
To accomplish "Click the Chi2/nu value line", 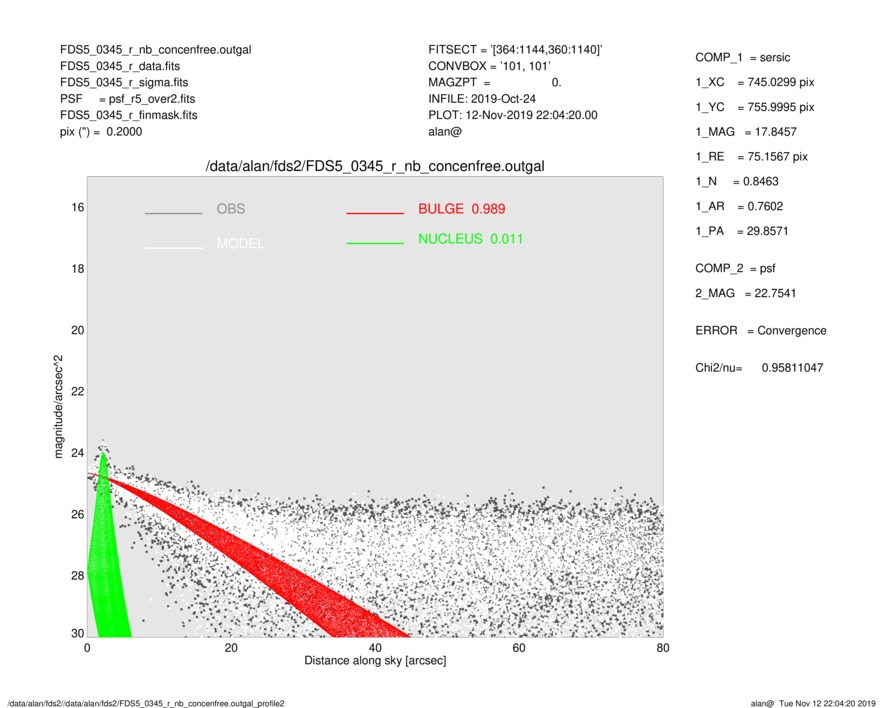I will pos(759,368).
